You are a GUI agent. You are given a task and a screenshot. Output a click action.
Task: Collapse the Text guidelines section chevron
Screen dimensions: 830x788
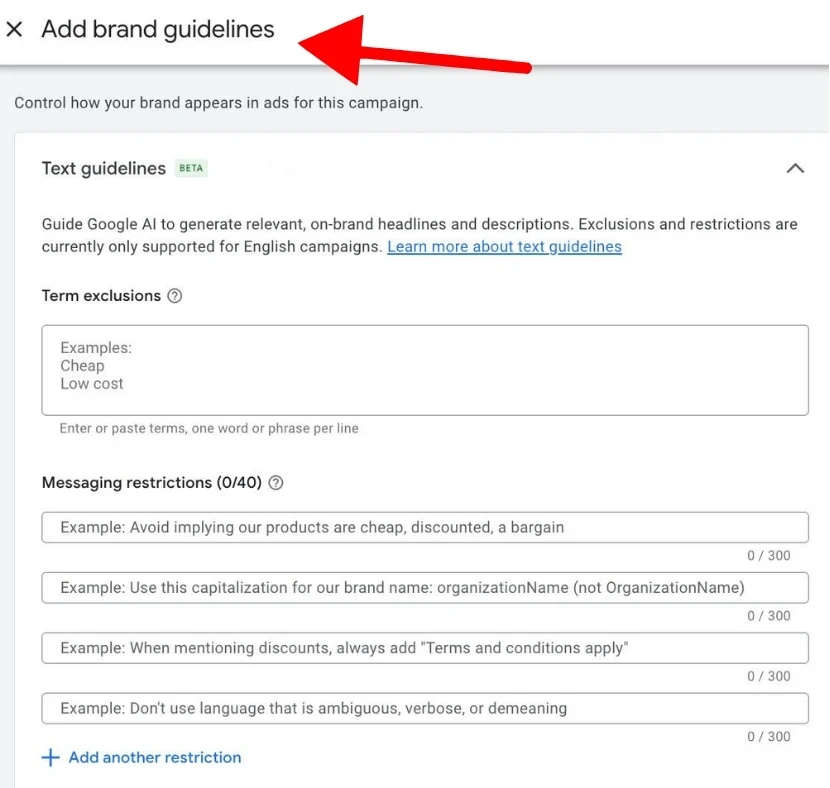click(795, 168)
